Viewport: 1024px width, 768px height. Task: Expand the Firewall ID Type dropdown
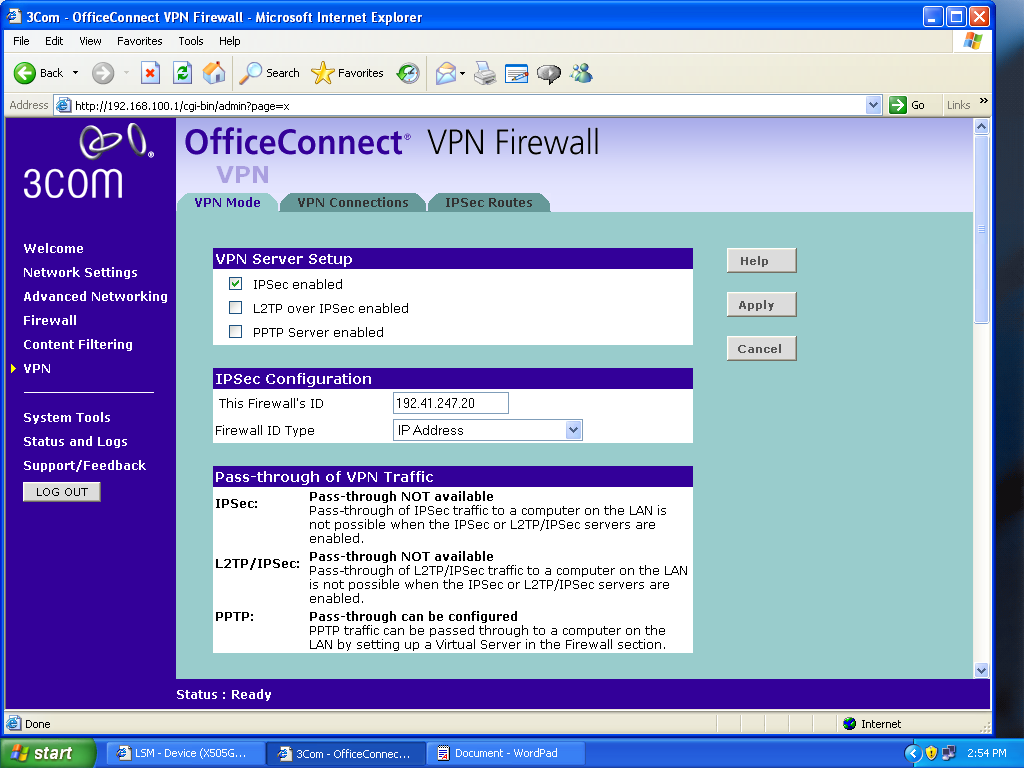[x=573, y=430]
